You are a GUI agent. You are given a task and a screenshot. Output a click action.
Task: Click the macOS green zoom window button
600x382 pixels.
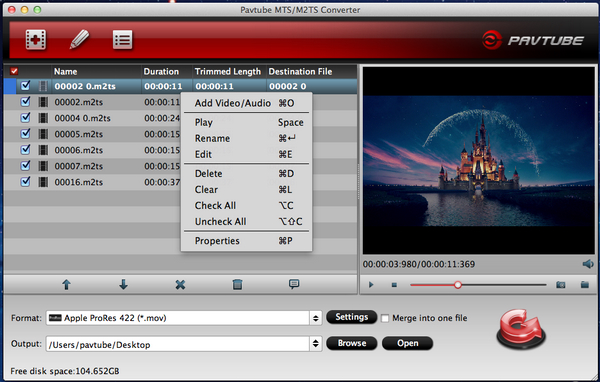pyautogui.click(x=37, y=10)
